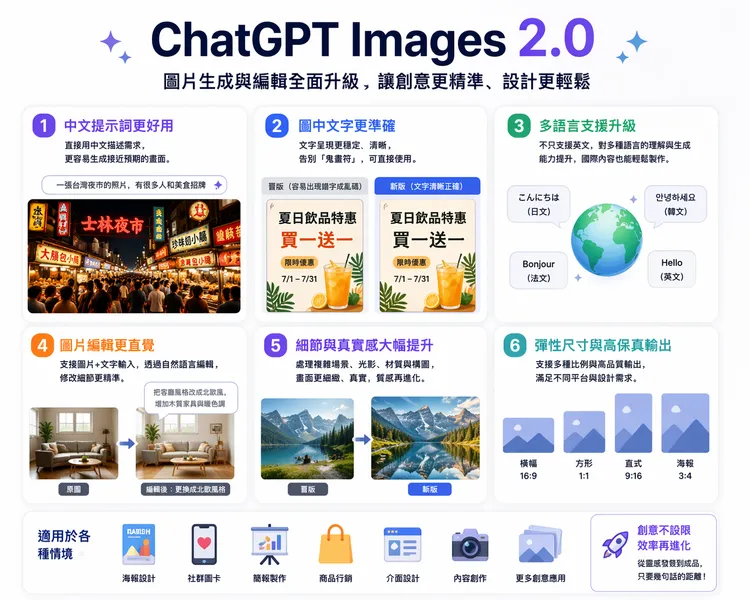
Task: Click the blue 新版 button under lake photo
Action: click(x=430, y=489)
